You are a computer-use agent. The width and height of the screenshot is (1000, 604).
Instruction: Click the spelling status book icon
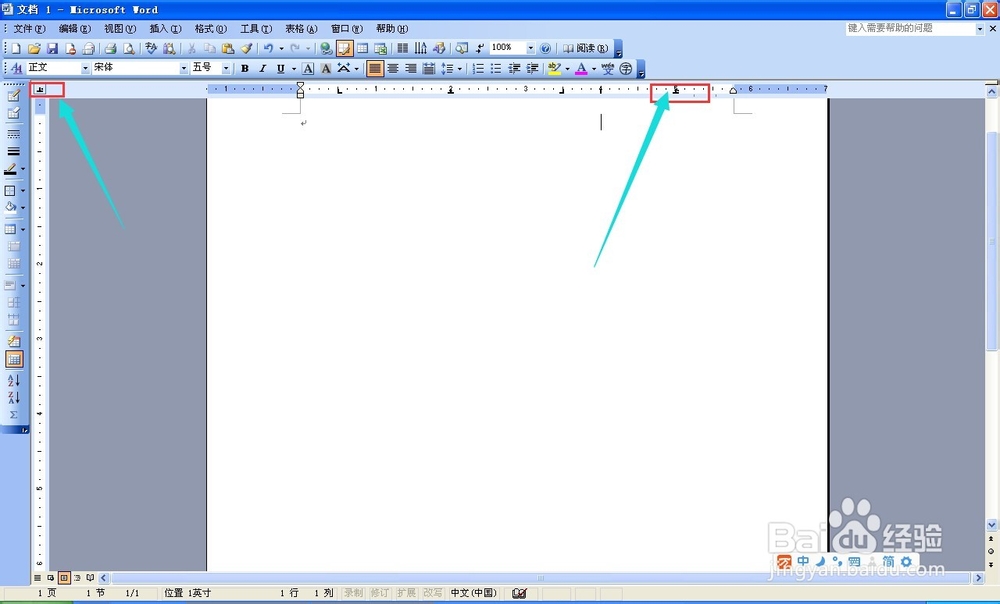pos(519,593)
